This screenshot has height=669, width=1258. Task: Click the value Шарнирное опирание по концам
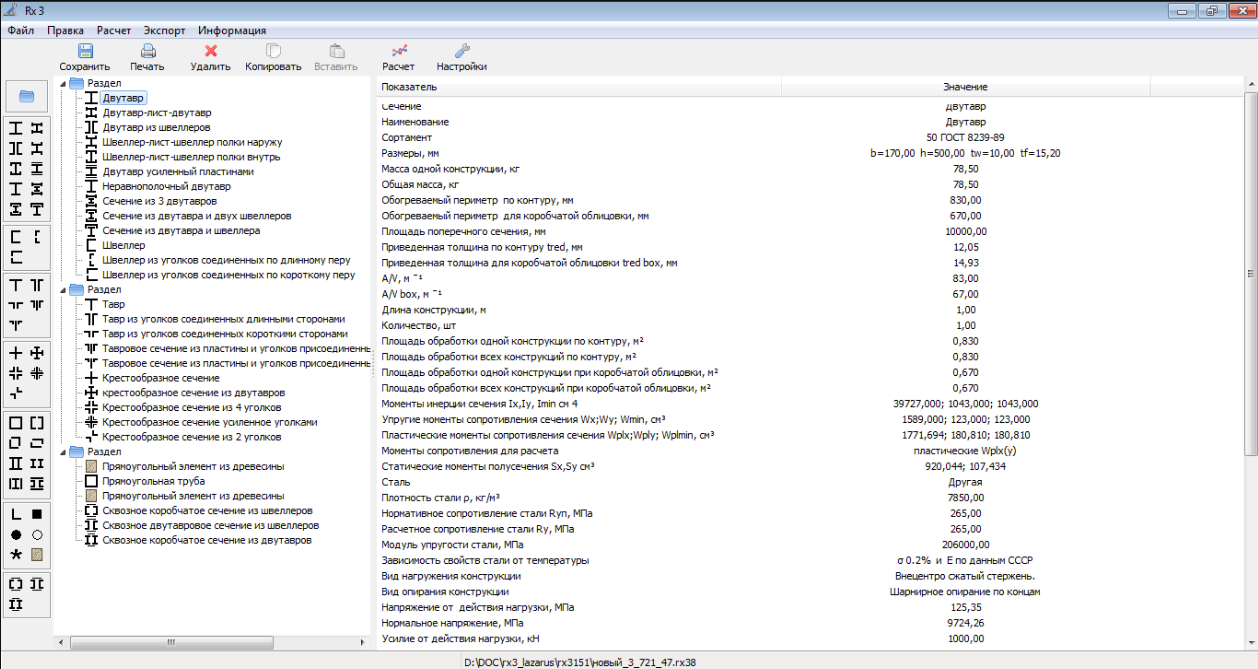coord(965,592)
